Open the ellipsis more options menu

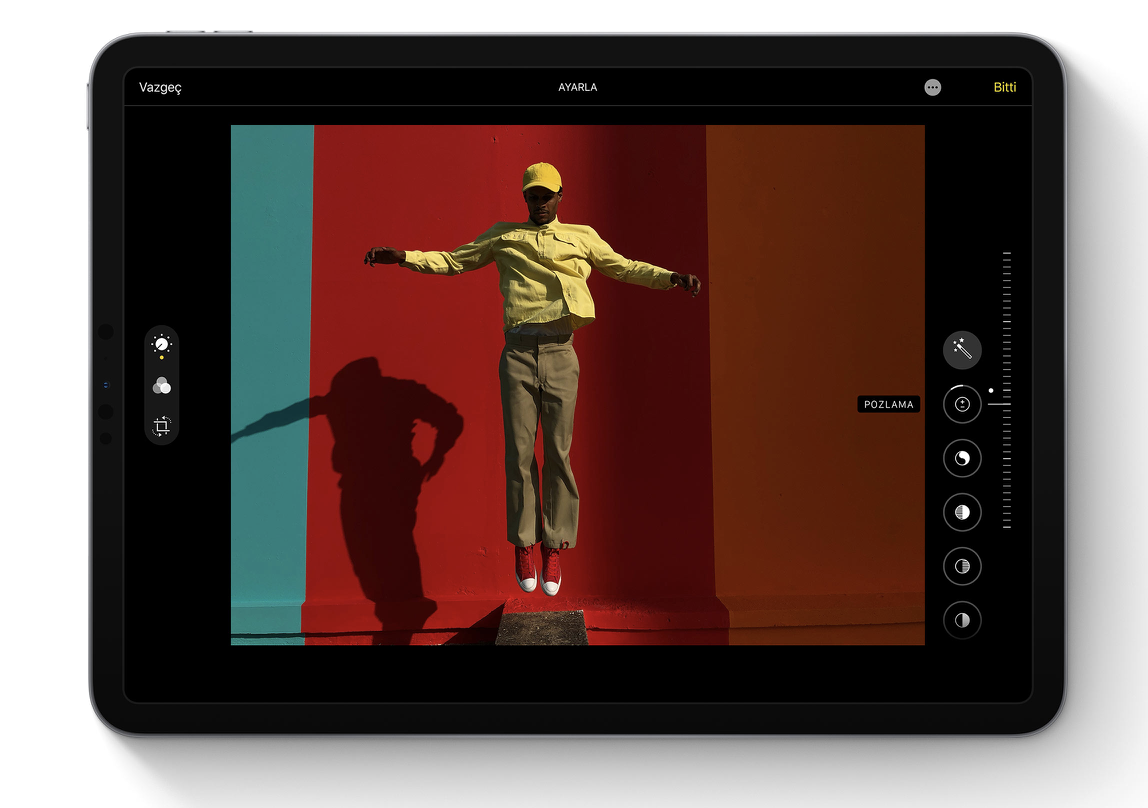(932, 87)
